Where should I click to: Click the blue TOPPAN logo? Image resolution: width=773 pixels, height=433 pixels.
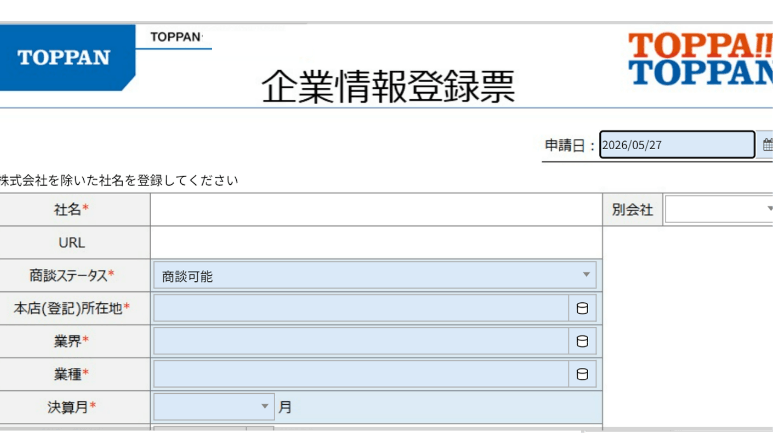pyautogui.click(x=67, y=57)
